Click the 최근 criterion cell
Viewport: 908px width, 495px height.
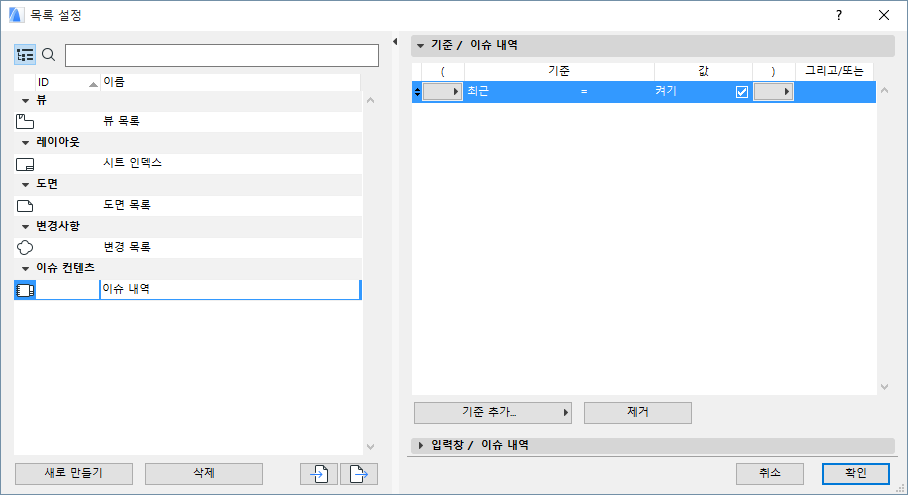click(478, 91)
